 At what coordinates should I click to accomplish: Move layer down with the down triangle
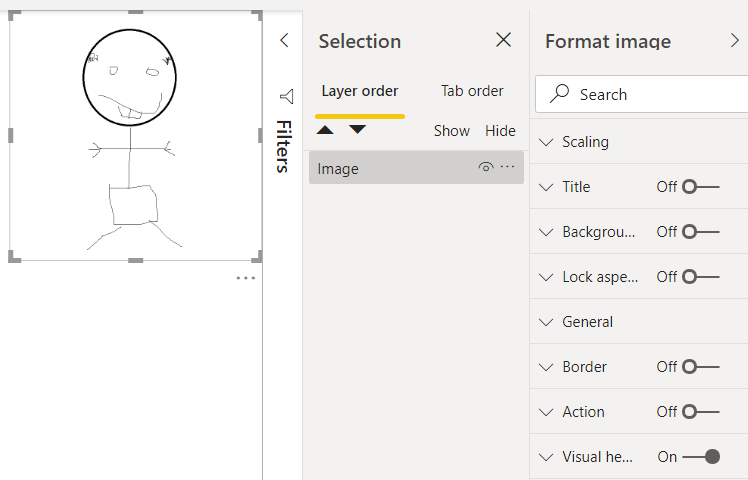[x=357, y=130]
